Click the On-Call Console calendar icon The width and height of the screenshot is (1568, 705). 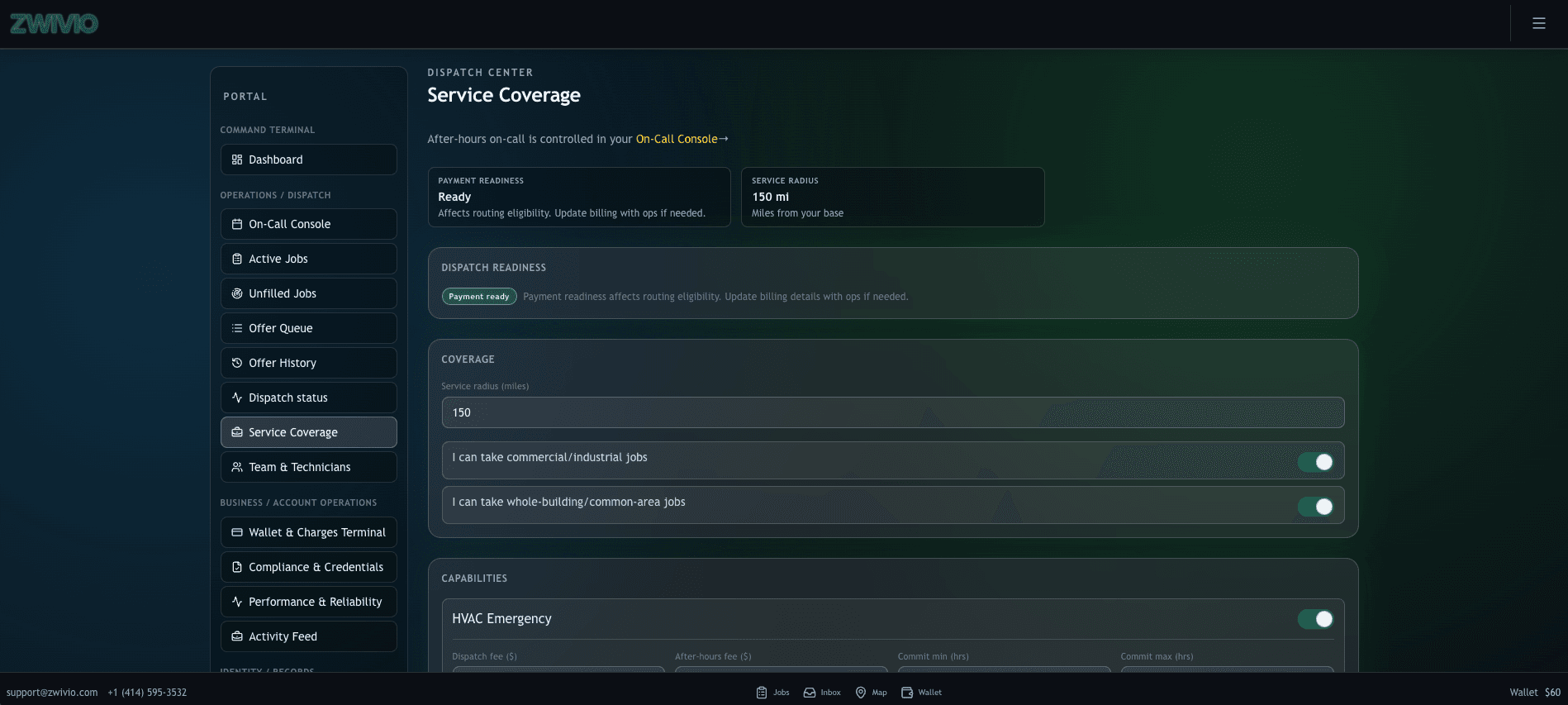coord(237,224)
